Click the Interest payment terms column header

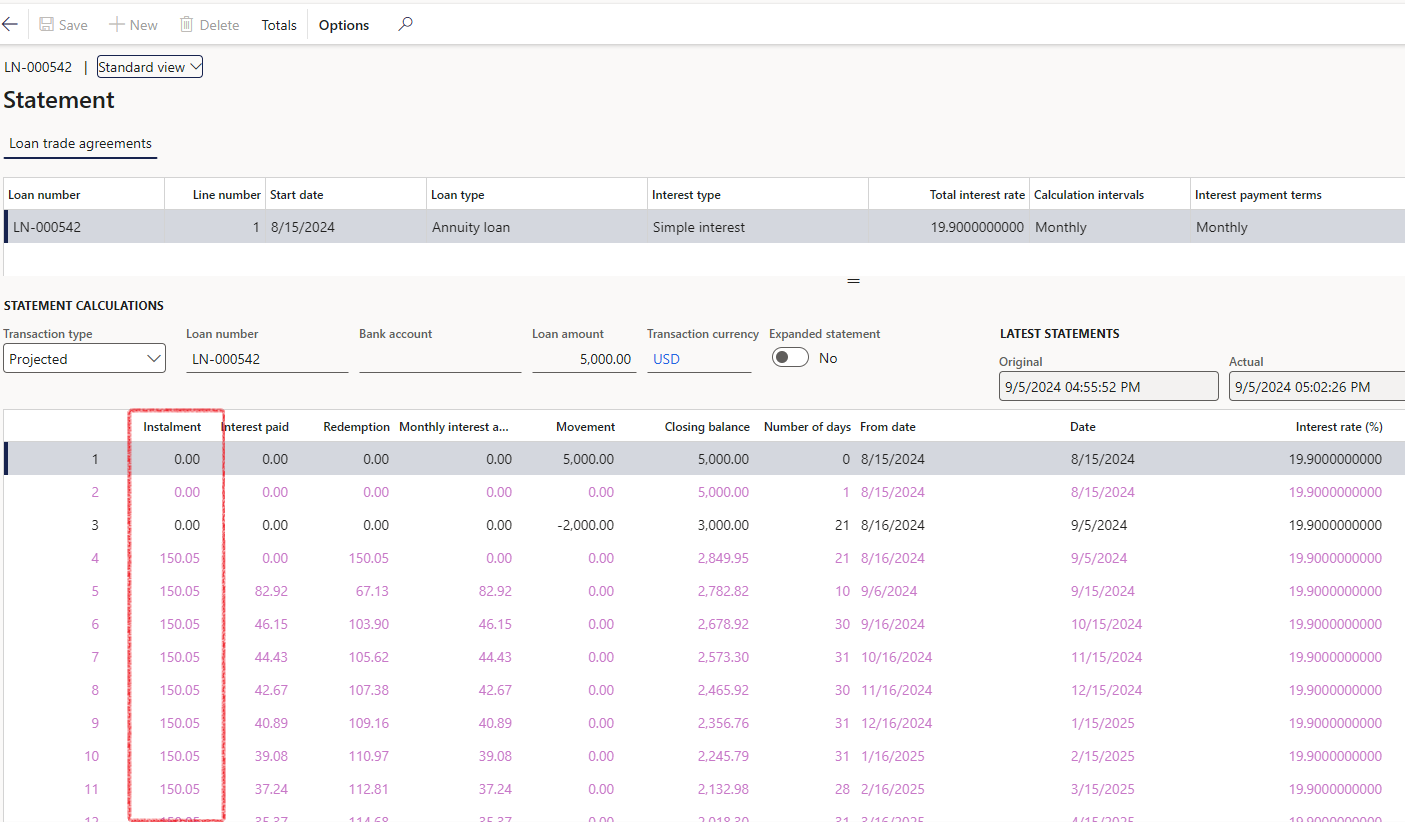point(1298,195)
